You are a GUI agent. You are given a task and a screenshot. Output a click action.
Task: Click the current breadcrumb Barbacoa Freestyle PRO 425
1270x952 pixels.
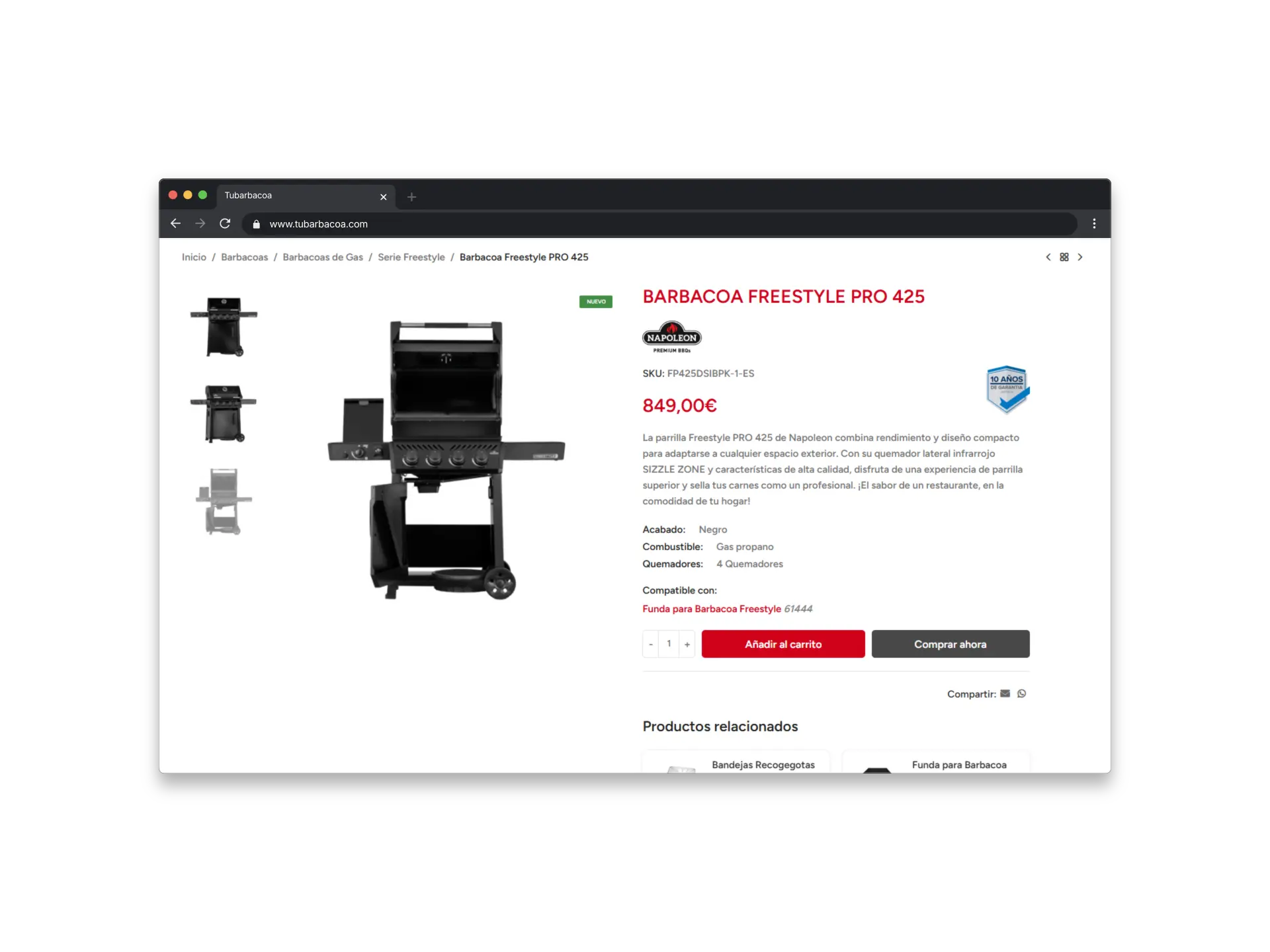[x=524, y=257]
